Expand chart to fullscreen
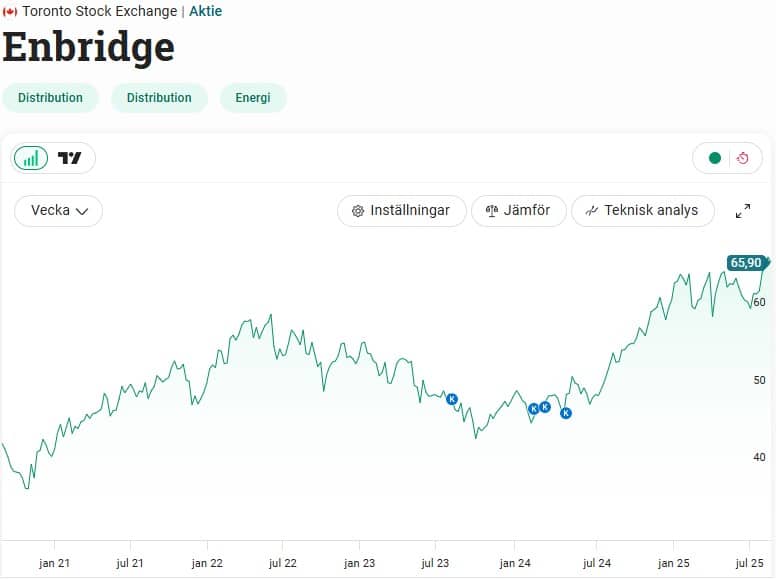Viewport: 776px width, 579px height. (x=743, y=211)
